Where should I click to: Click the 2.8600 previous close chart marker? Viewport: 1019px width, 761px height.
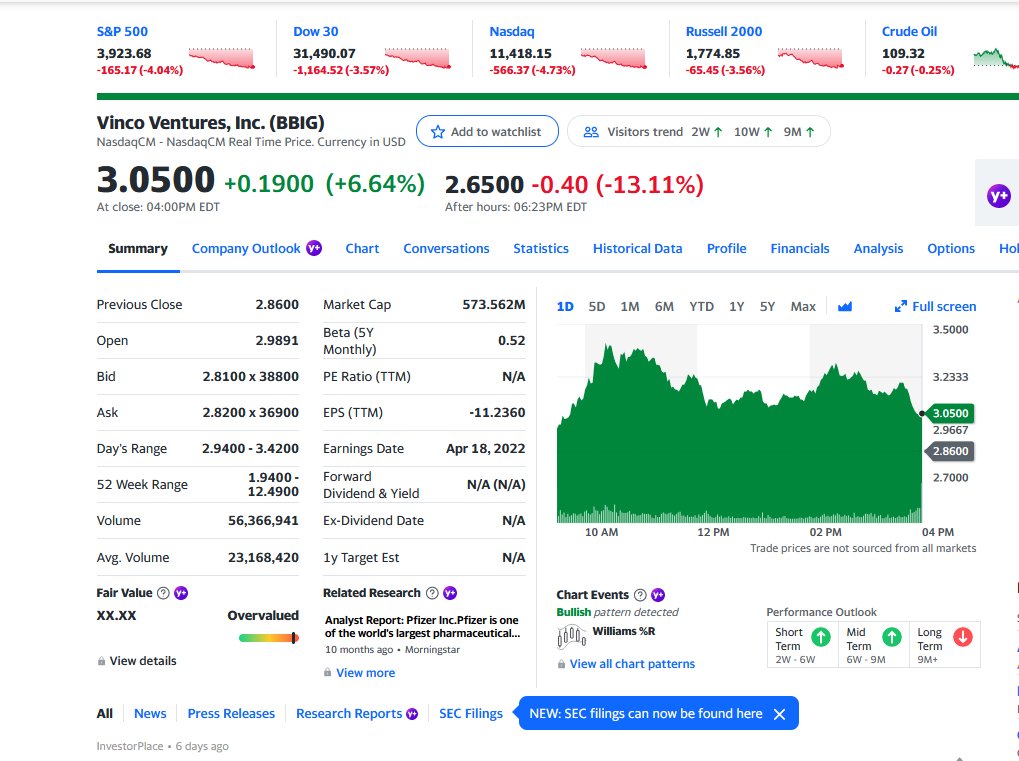coord(949,451)
